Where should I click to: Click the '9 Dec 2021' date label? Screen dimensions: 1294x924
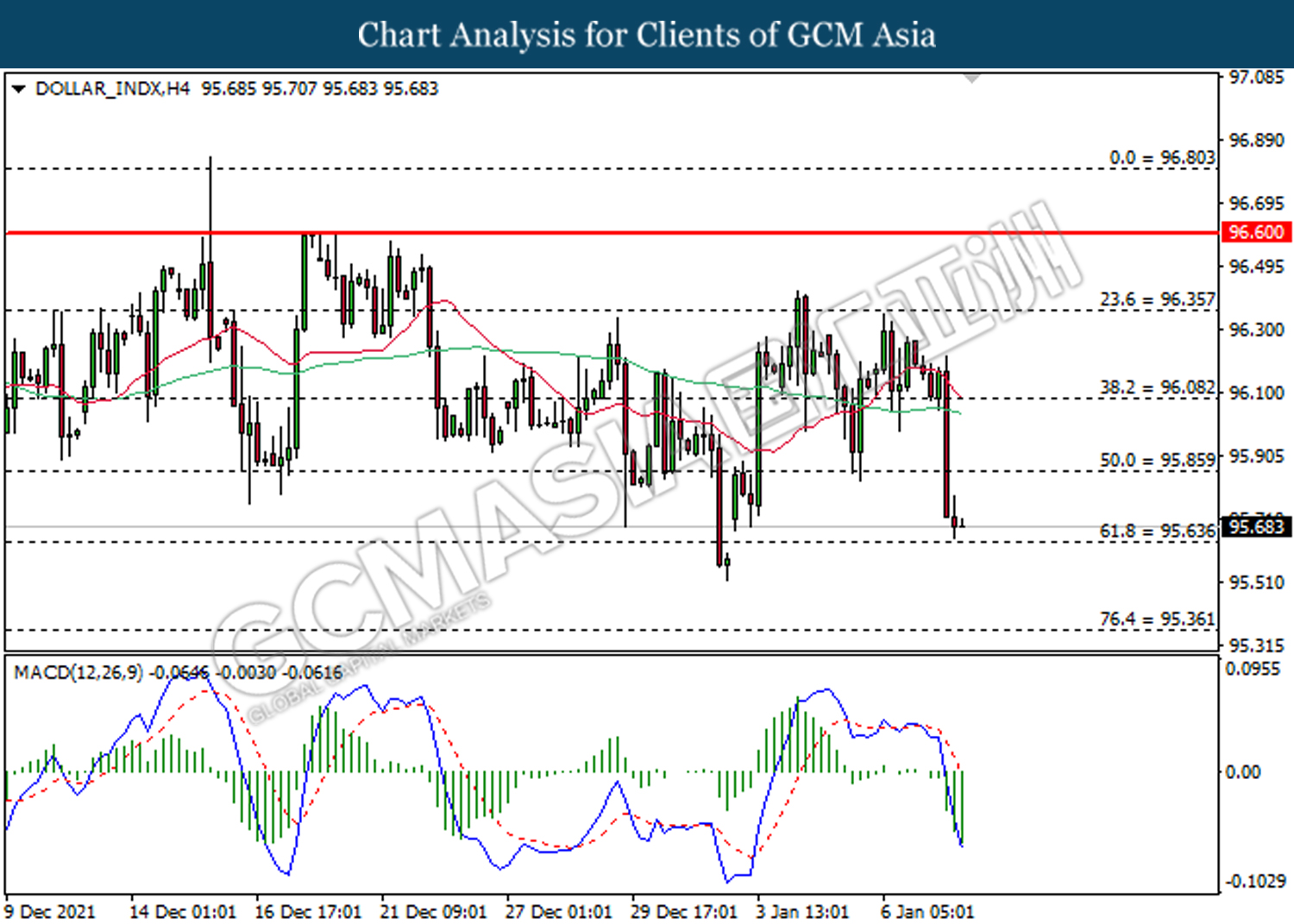pyautogui.click(x=50, y=912)
